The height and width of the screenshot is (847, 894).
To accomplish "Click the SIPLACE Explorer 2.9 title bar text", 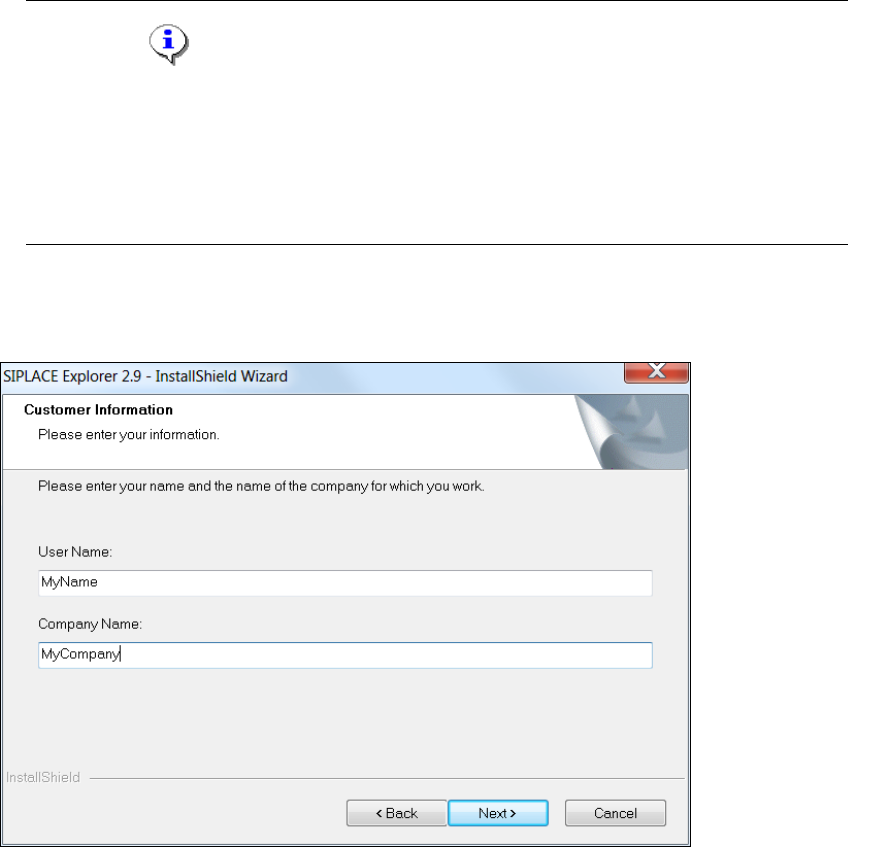I will [x=145, y=376].
